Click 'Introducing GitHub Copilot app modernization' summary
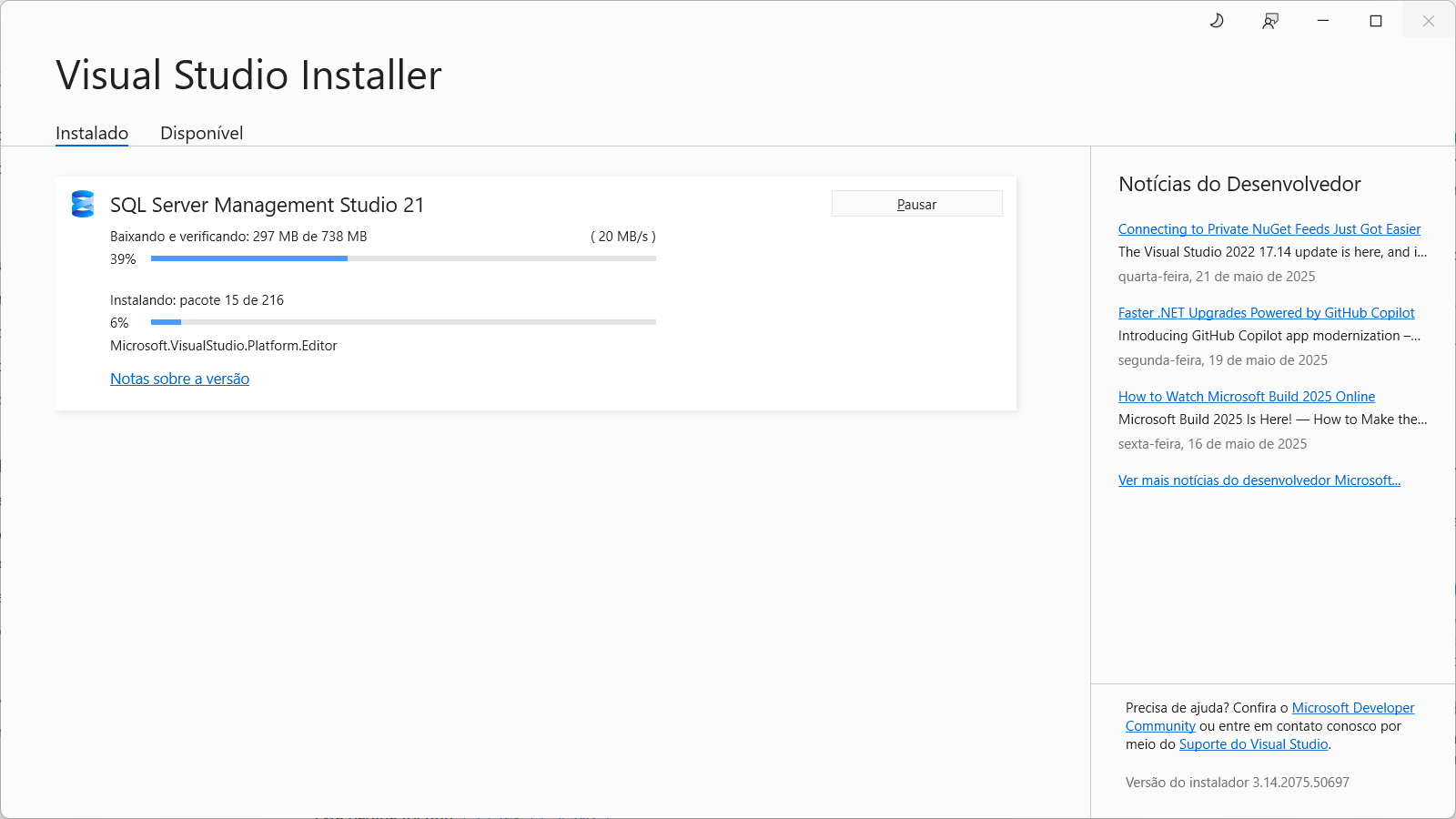 point(1269,336)
